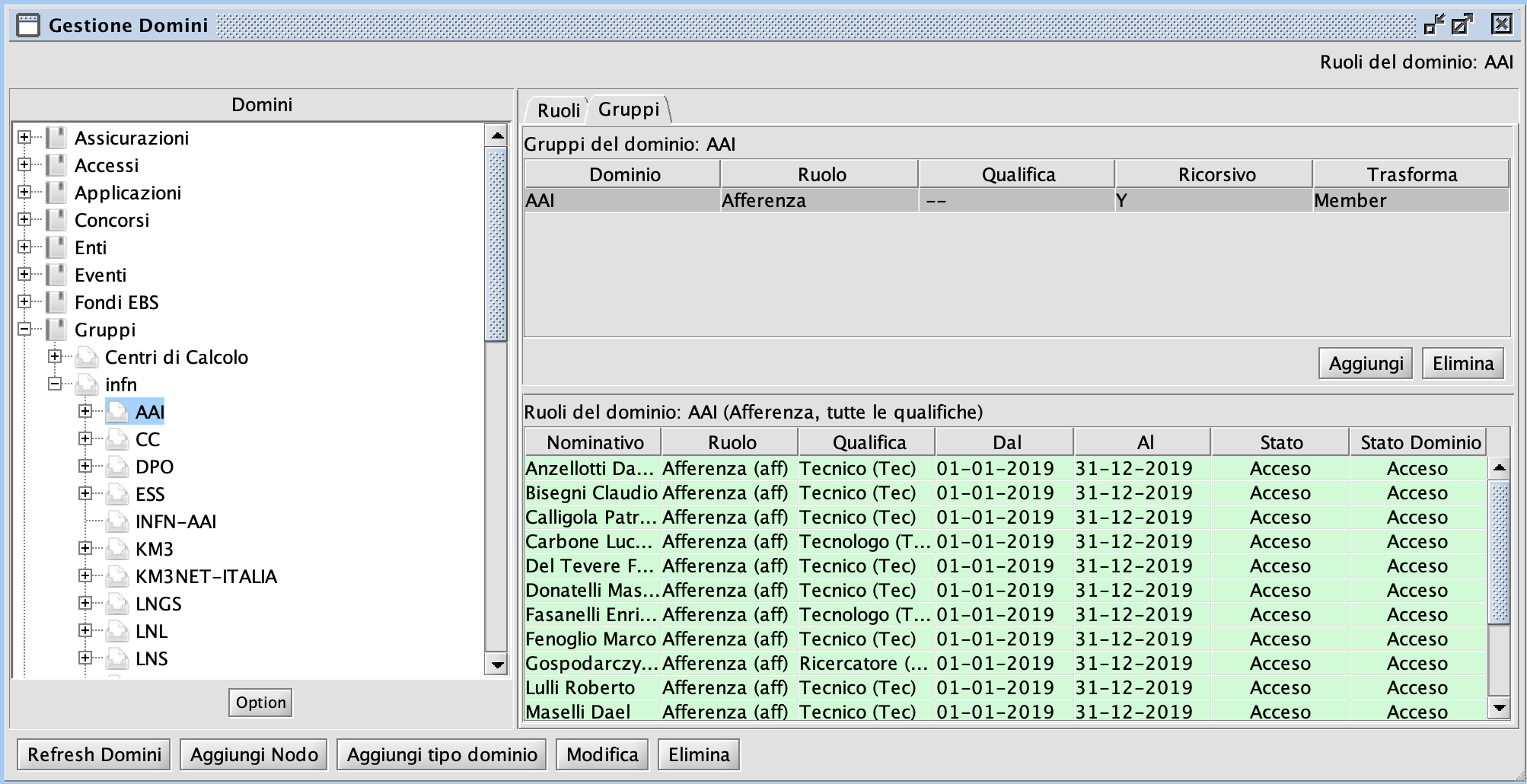Expand the Eventi node
Image resolution: width=1527 pixels, height=784 pixels.
(24, 274)
